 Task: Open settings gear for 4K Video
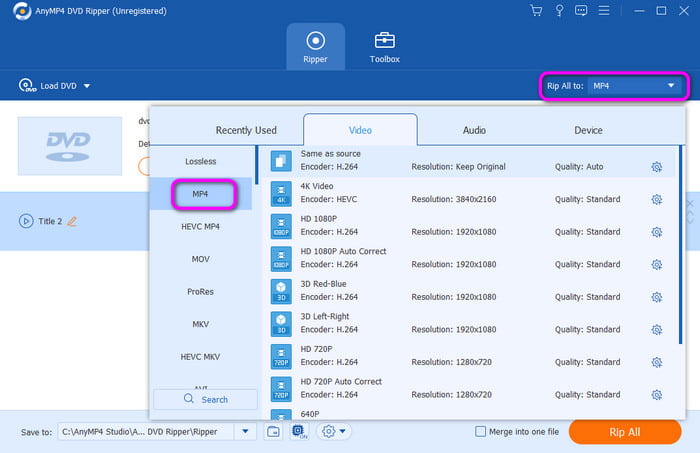(x=656, y=199)
